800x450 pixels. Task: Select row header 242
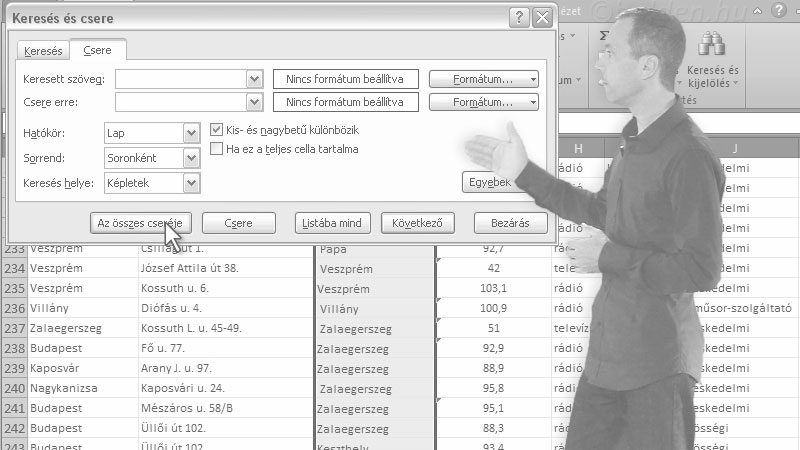14,428
